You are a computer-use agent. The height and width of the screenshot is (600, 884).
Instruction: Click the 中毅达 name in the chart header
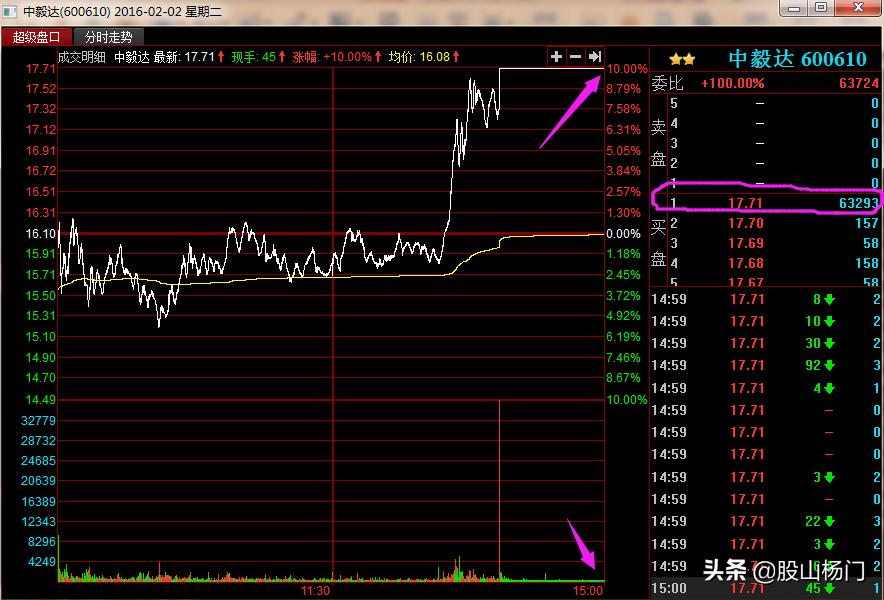(132, 57)
